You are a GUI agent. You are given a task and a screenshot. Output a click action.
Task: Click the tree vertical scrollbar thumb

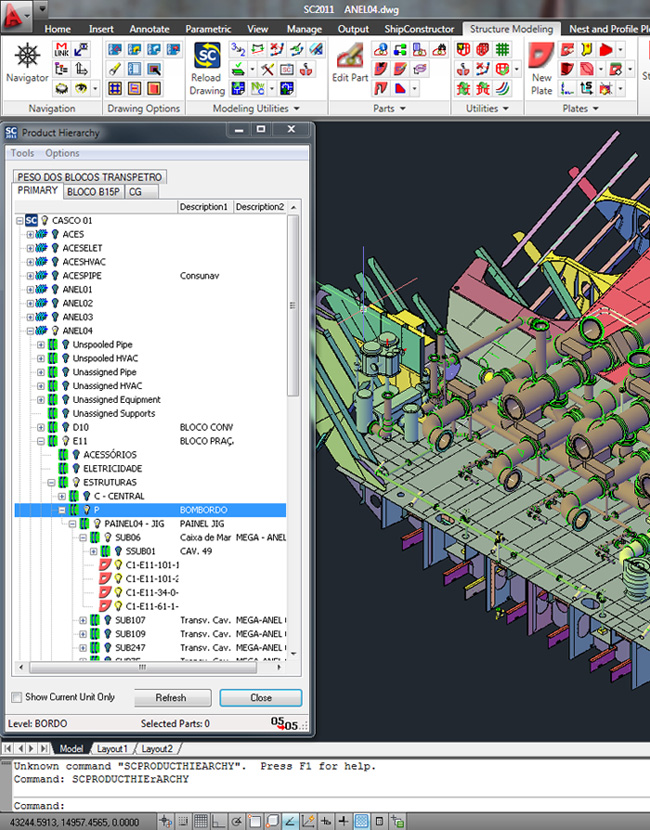pyautogui.click(x=293, y=305)
